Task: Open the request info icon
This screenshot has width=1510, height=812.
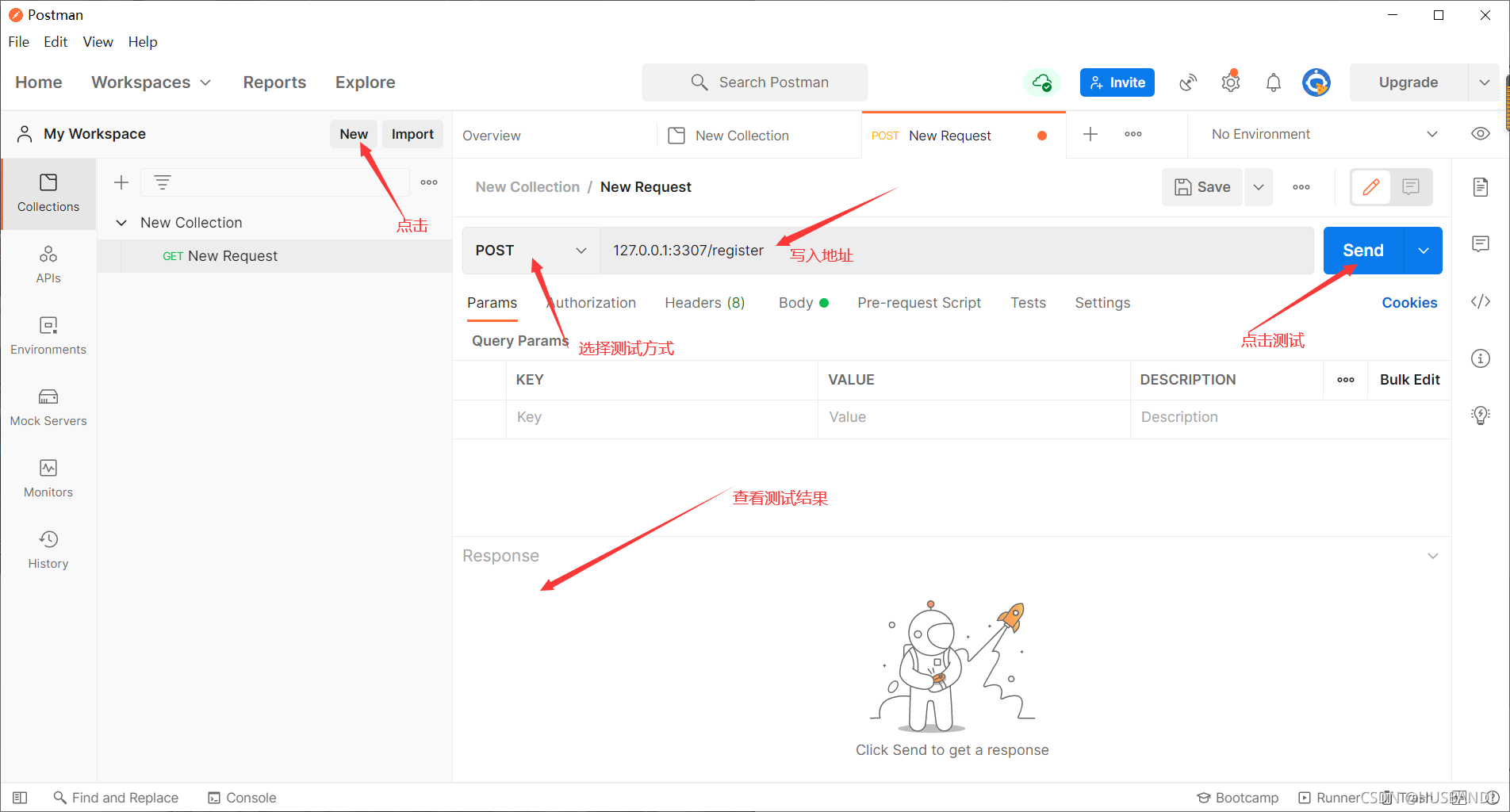Action: click(x=1481, y=358)
